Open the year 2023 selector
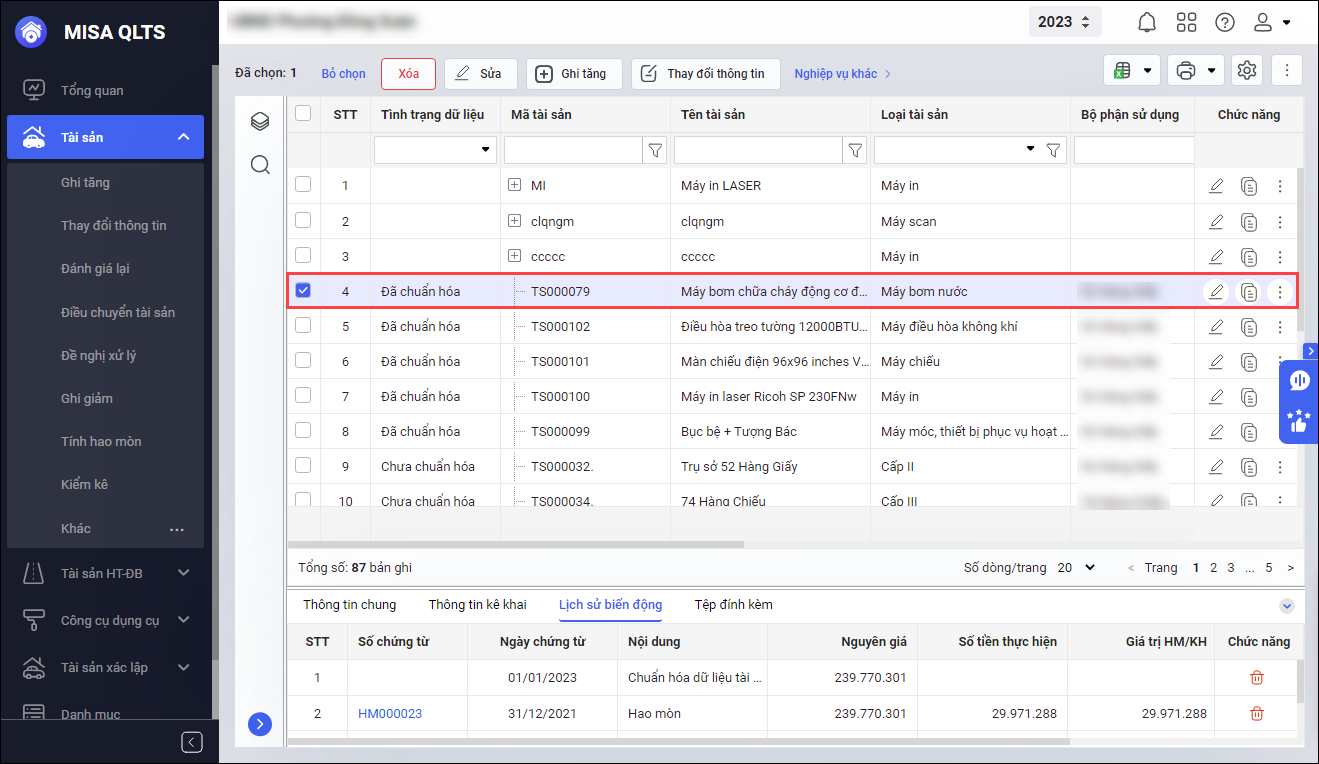This screenshot has height=764, width=1319. (x=1064, y=22)
